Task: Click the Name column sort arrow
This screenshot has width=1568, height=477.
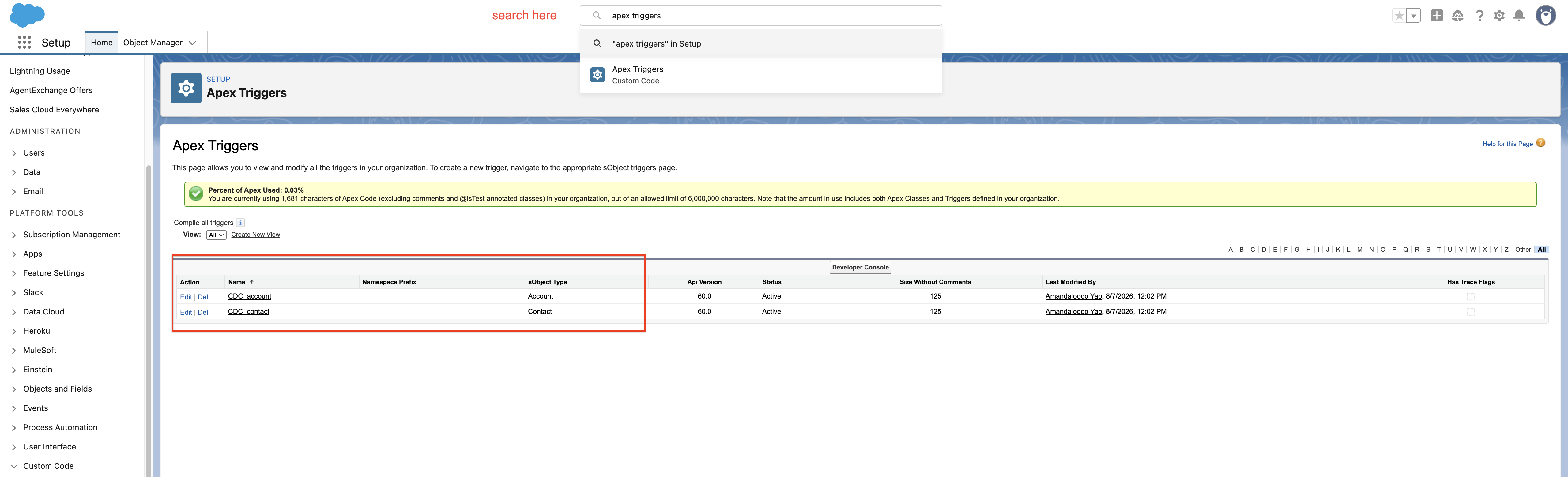Action: pos(251,282)
